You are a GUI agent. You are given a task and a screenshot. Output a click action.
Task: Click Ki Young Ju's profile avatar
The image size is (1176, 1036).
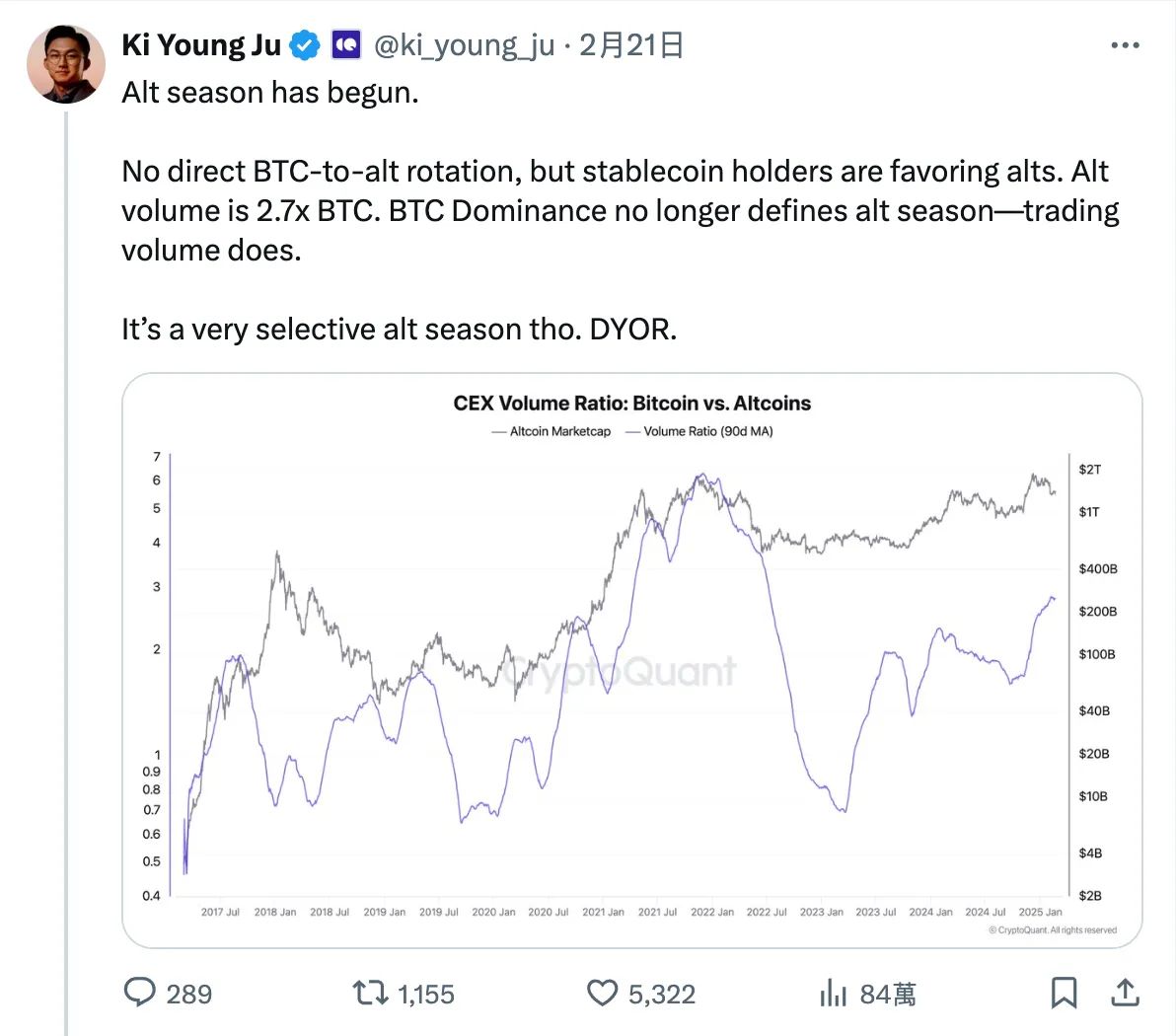65,64
